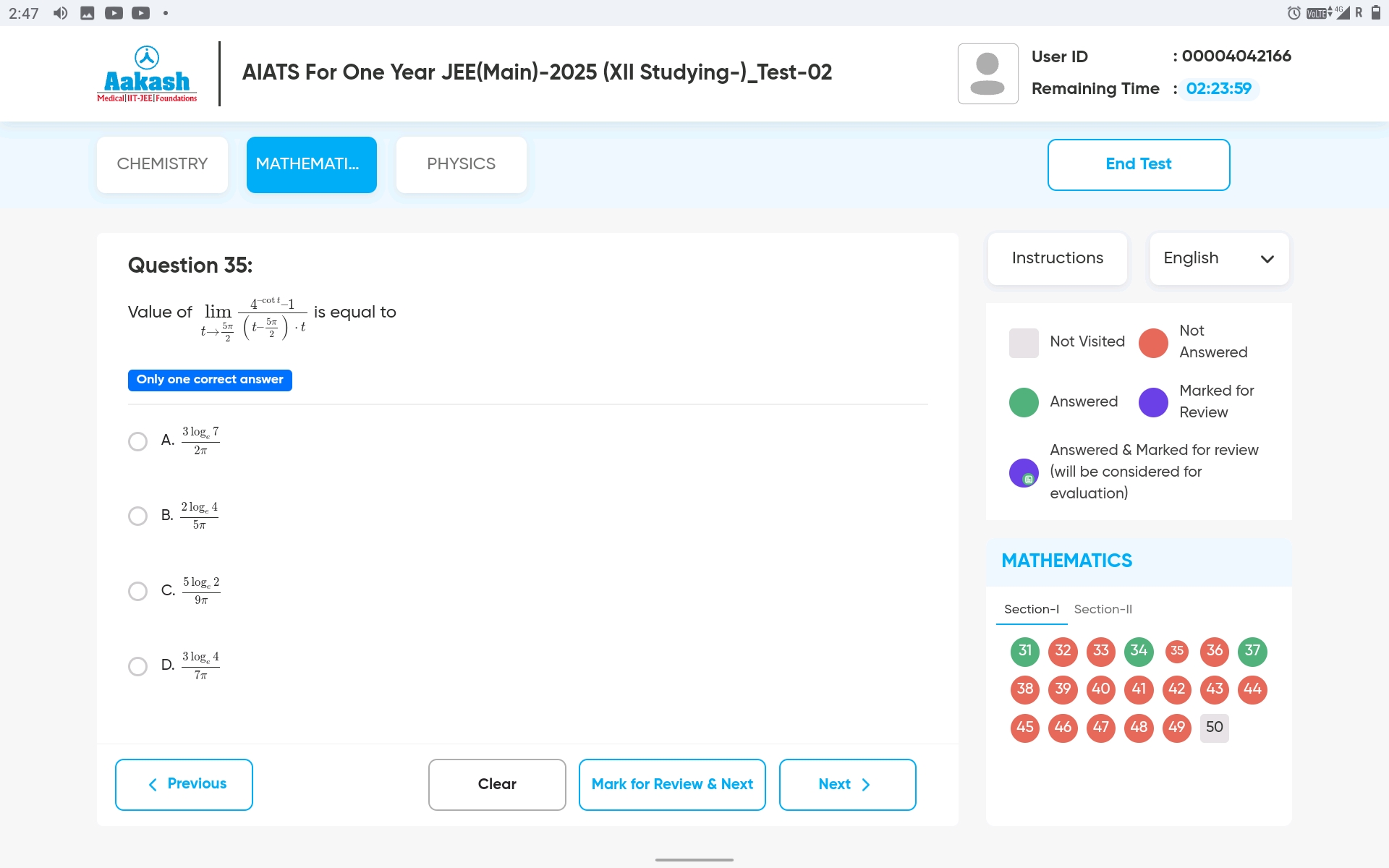The height and width of the screenshot is (868, 1389).
Task: Click Mark for Review & Next
Action: click(x=672, y=784)
